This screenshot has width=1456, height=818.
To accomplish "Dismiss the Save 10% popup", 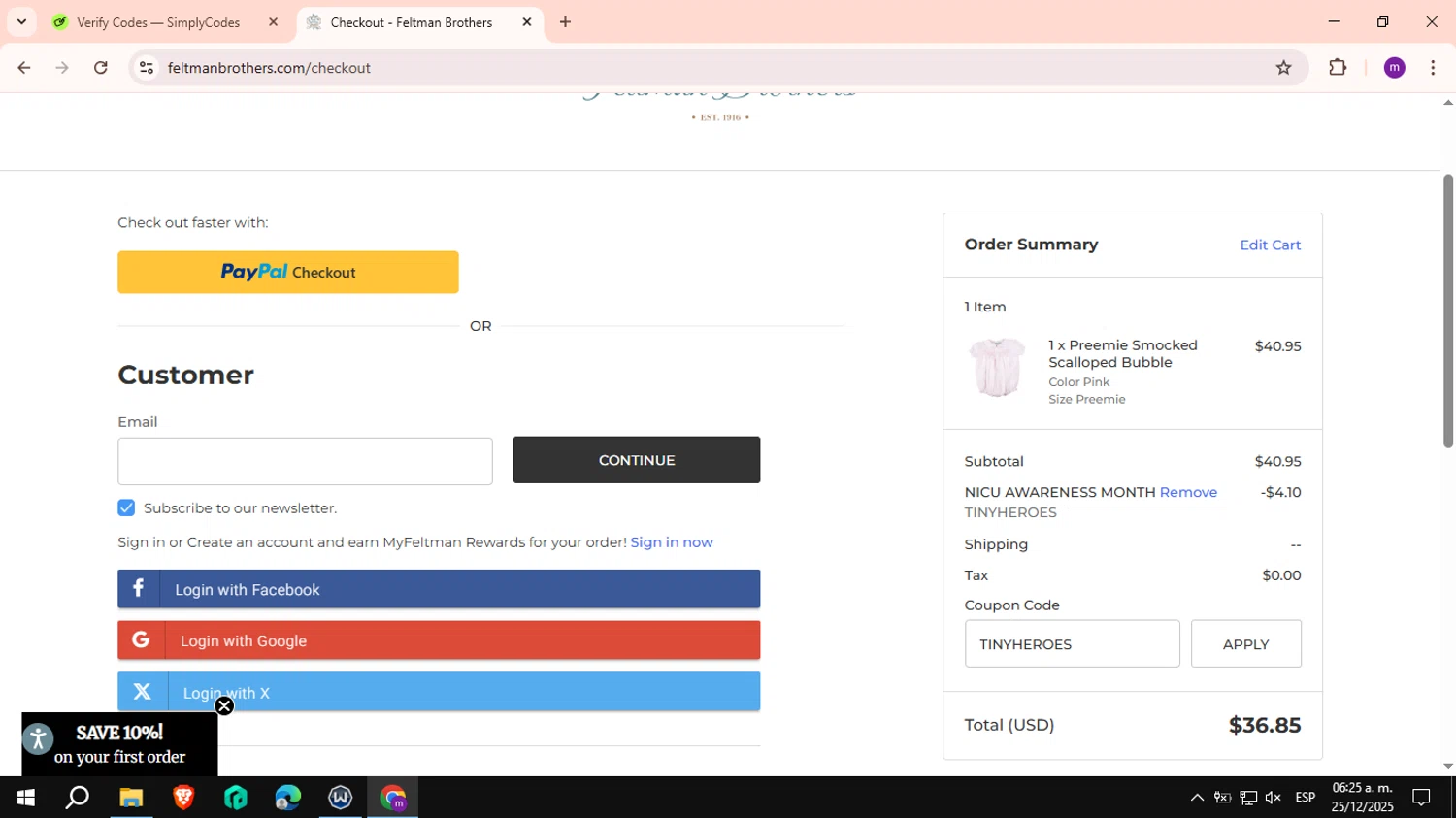I will coord(224,706).
